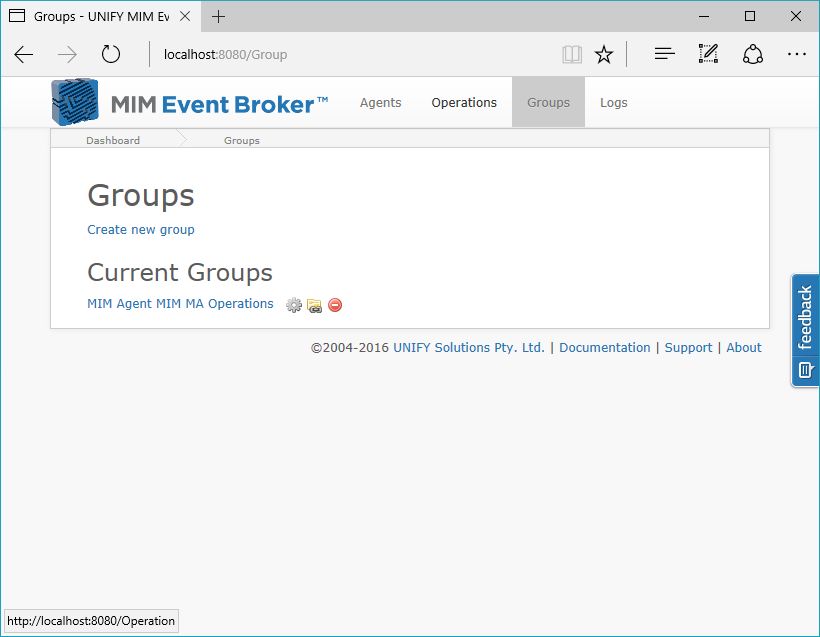Go back using the browser back arrow
Viewport: 820px width, 637px height.
tap(24, 54)
